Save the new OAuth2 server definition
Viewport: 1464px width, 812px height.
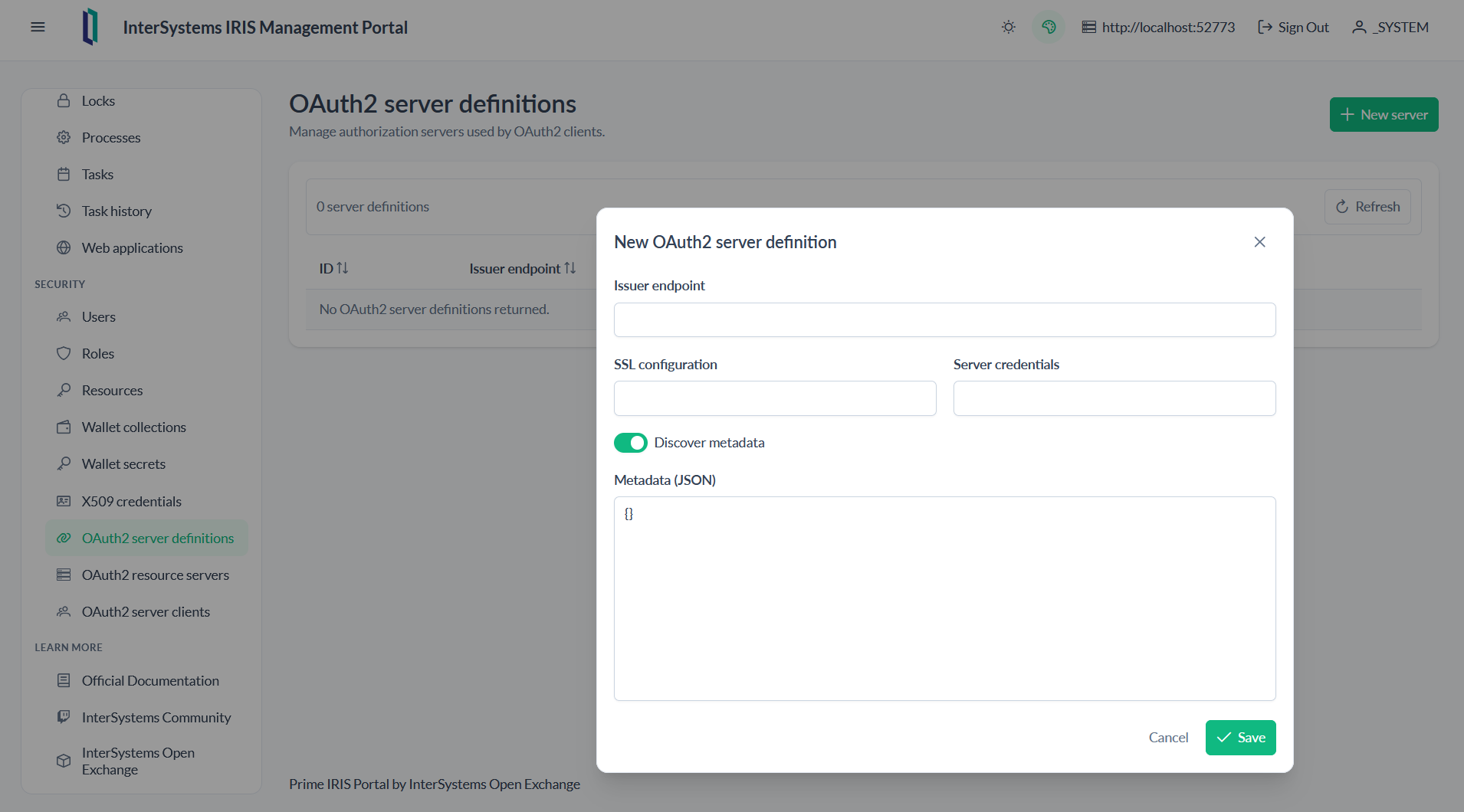tap(1240, 738)
